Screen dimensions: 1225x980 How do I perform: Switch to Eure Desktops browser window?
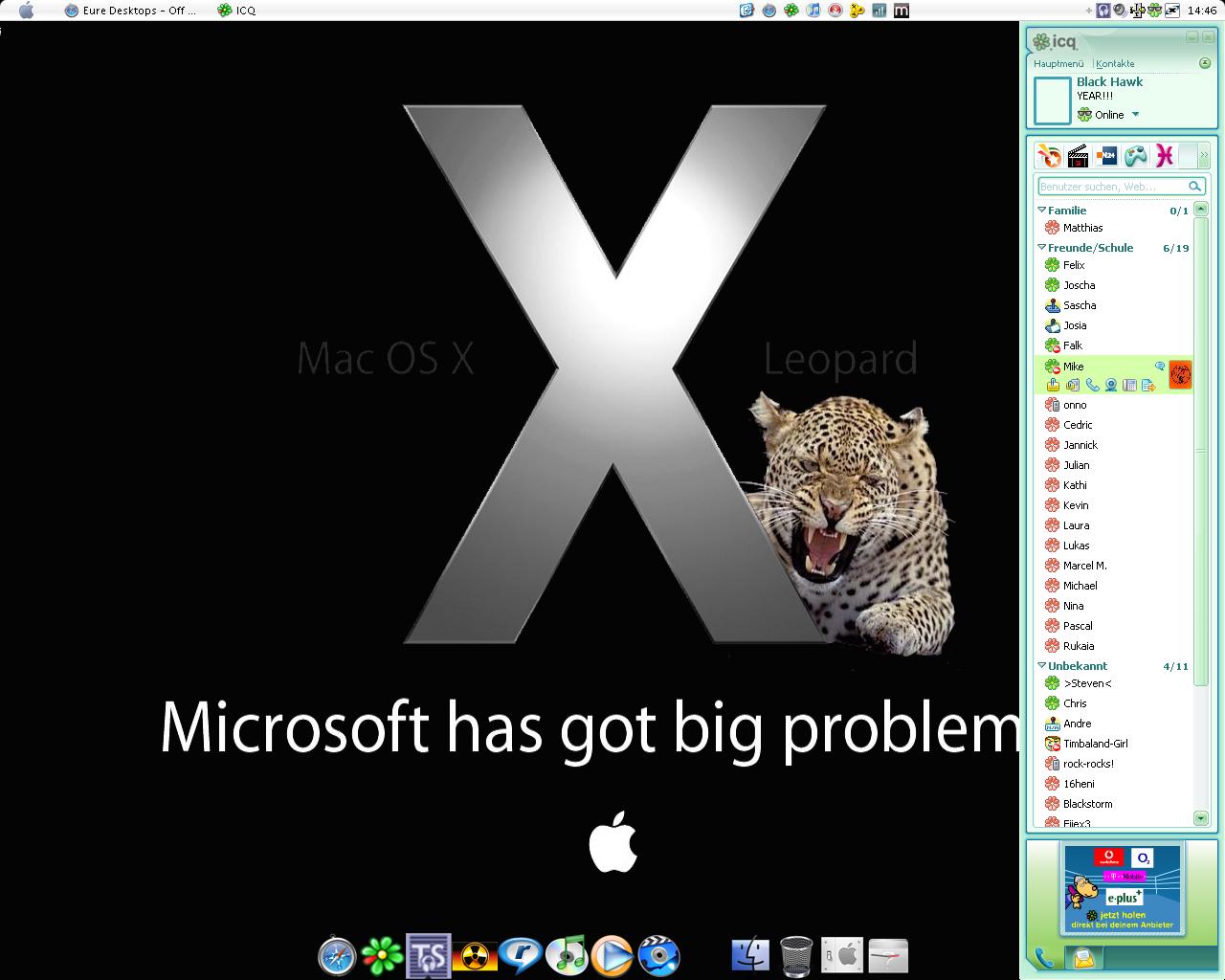[130, 11]
